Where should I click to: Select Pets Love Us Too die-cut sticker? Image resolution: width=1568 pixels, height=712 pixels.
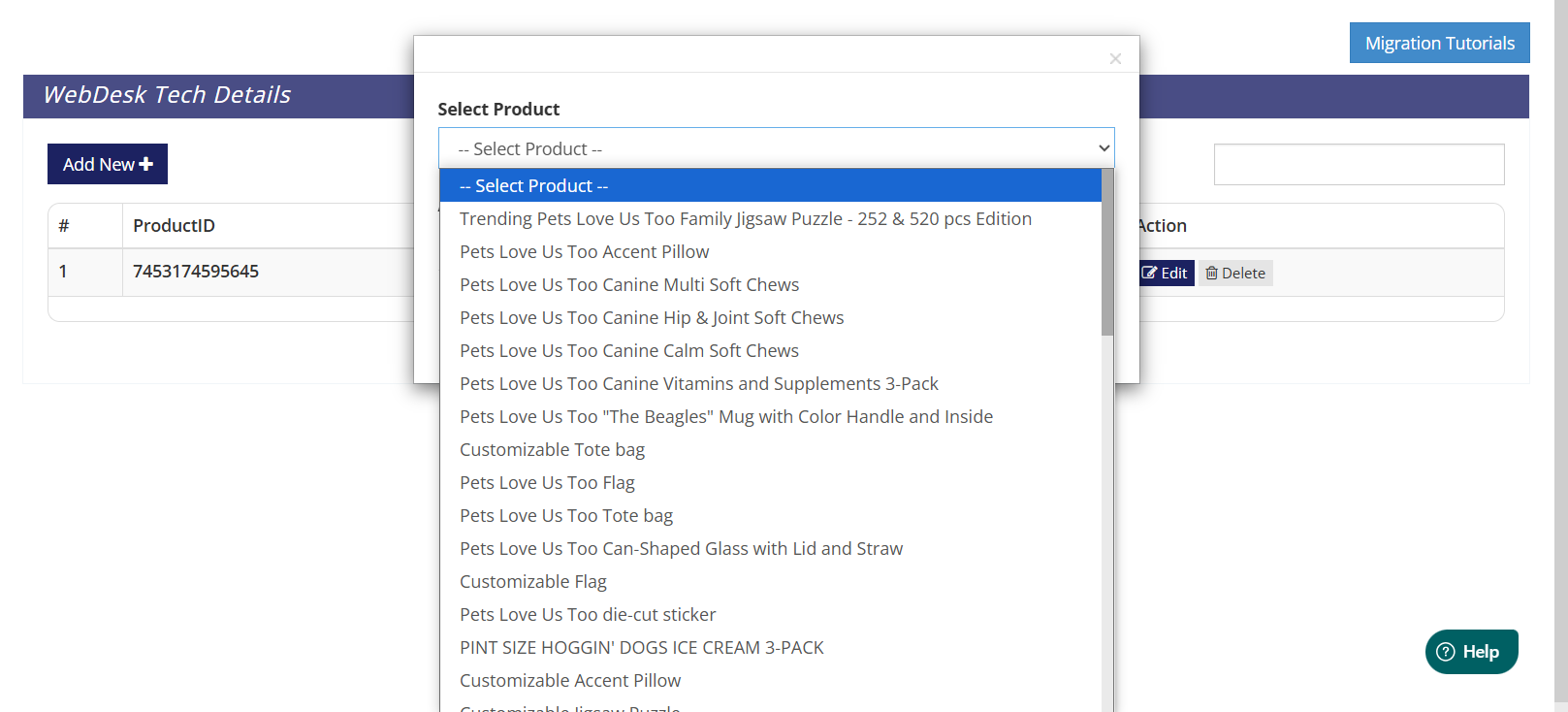(770, 614)
